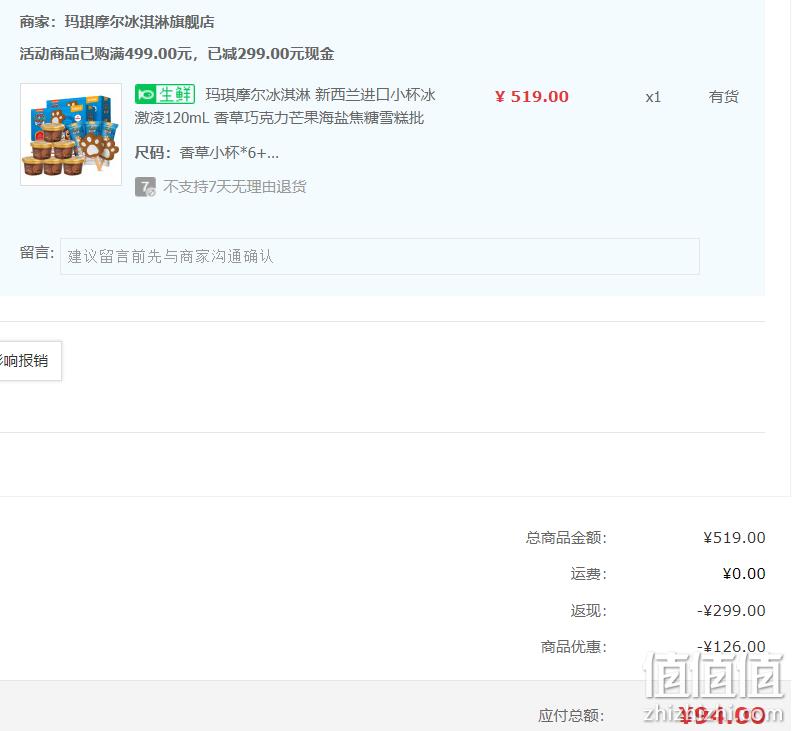Click the 返现 label

[589, 611]
